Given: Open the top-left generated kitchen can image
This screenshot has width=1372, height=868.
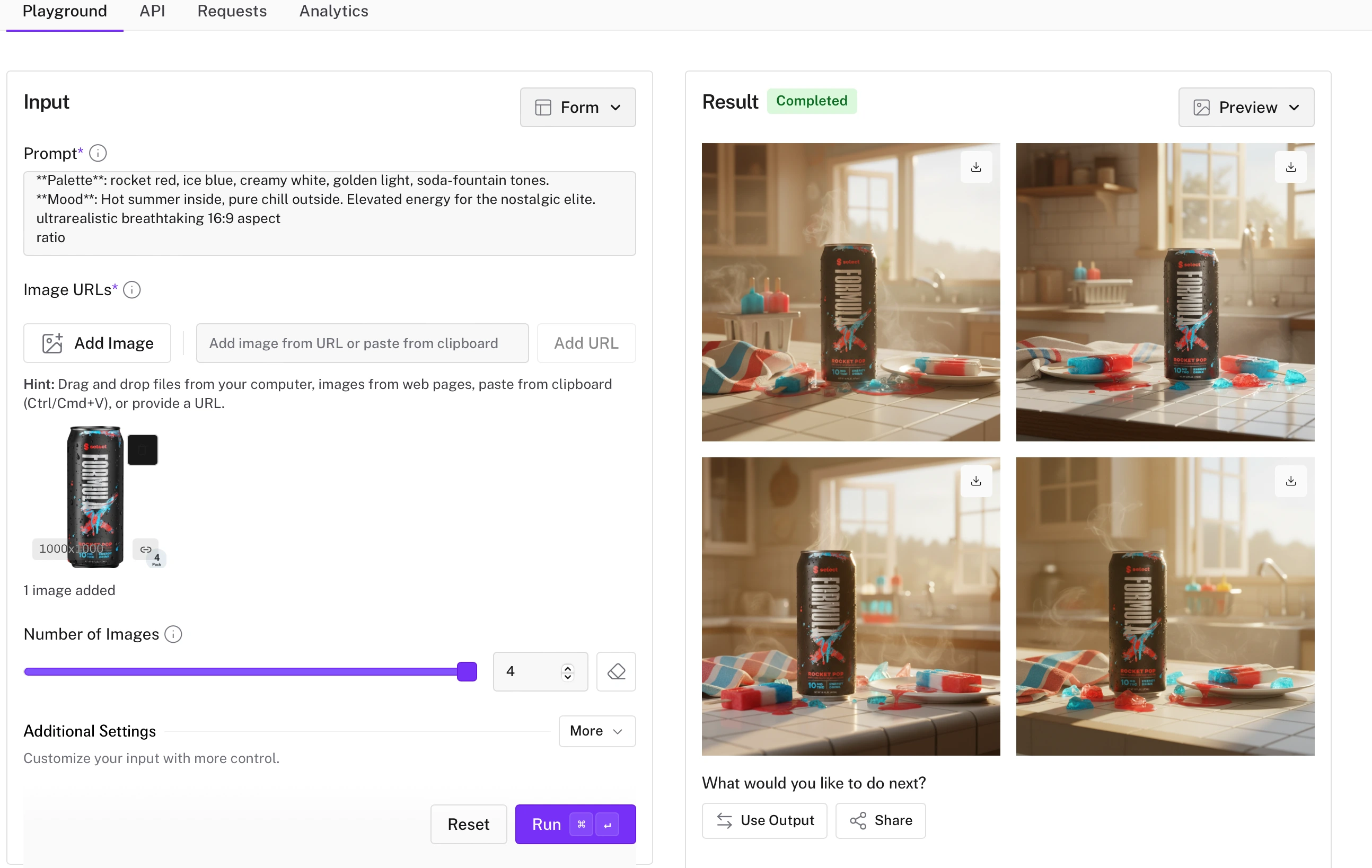Looking at the screenshot, I should pos(850,292).
